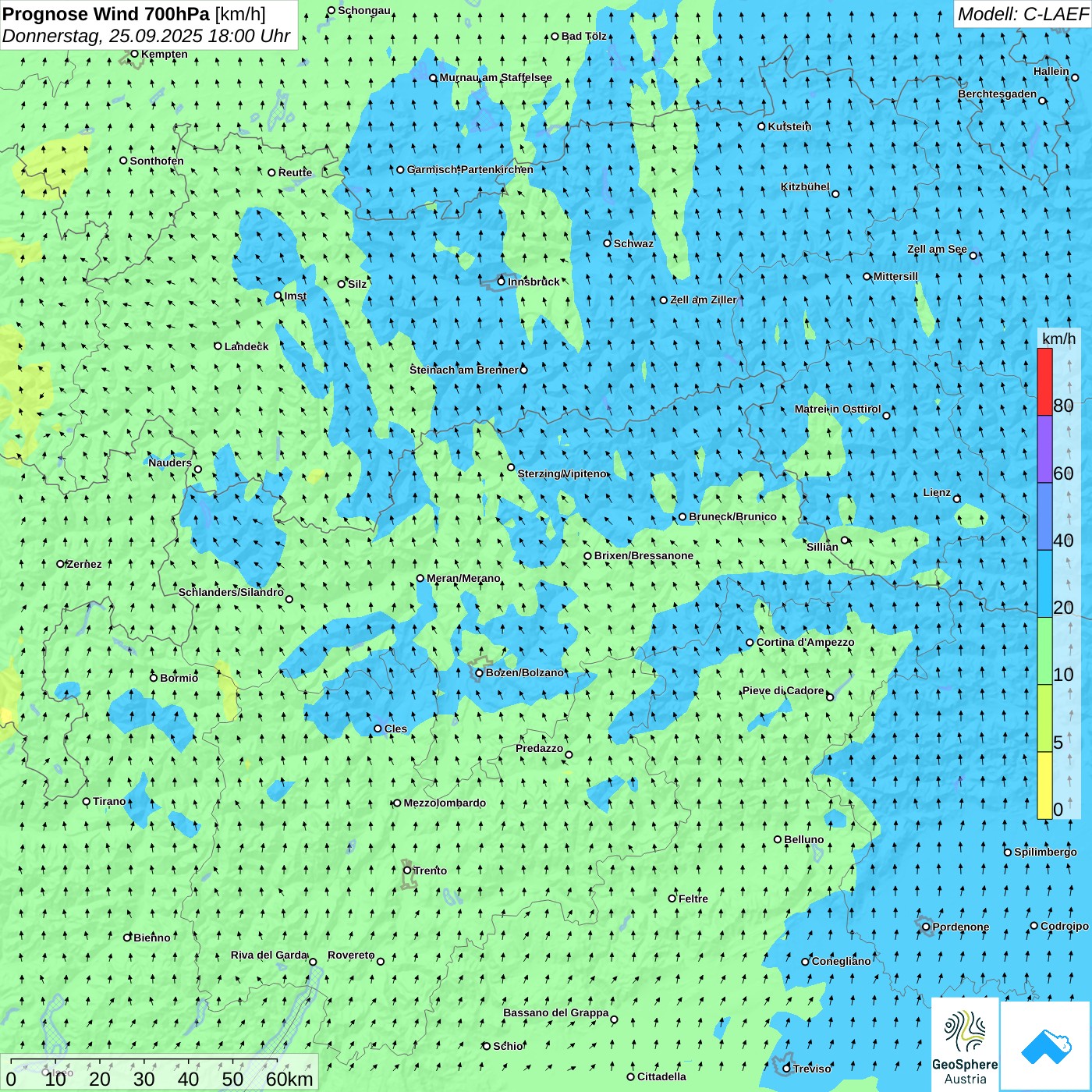The width and height of the screenshot is (1092, 1092).
Task: Click the Pieve di Cadore label
Action: pyautogui.click(x=783, y=690)
